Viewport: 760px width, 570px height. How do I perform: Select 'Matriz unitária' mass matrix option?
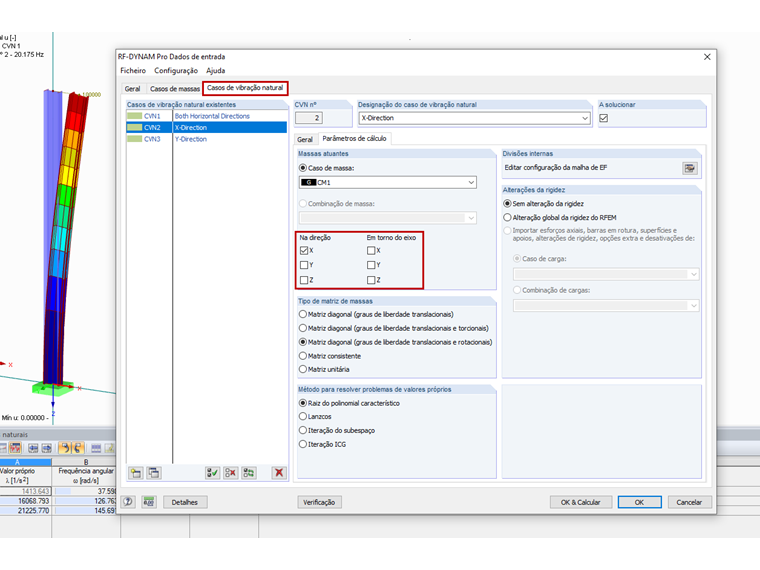[303, 369]
